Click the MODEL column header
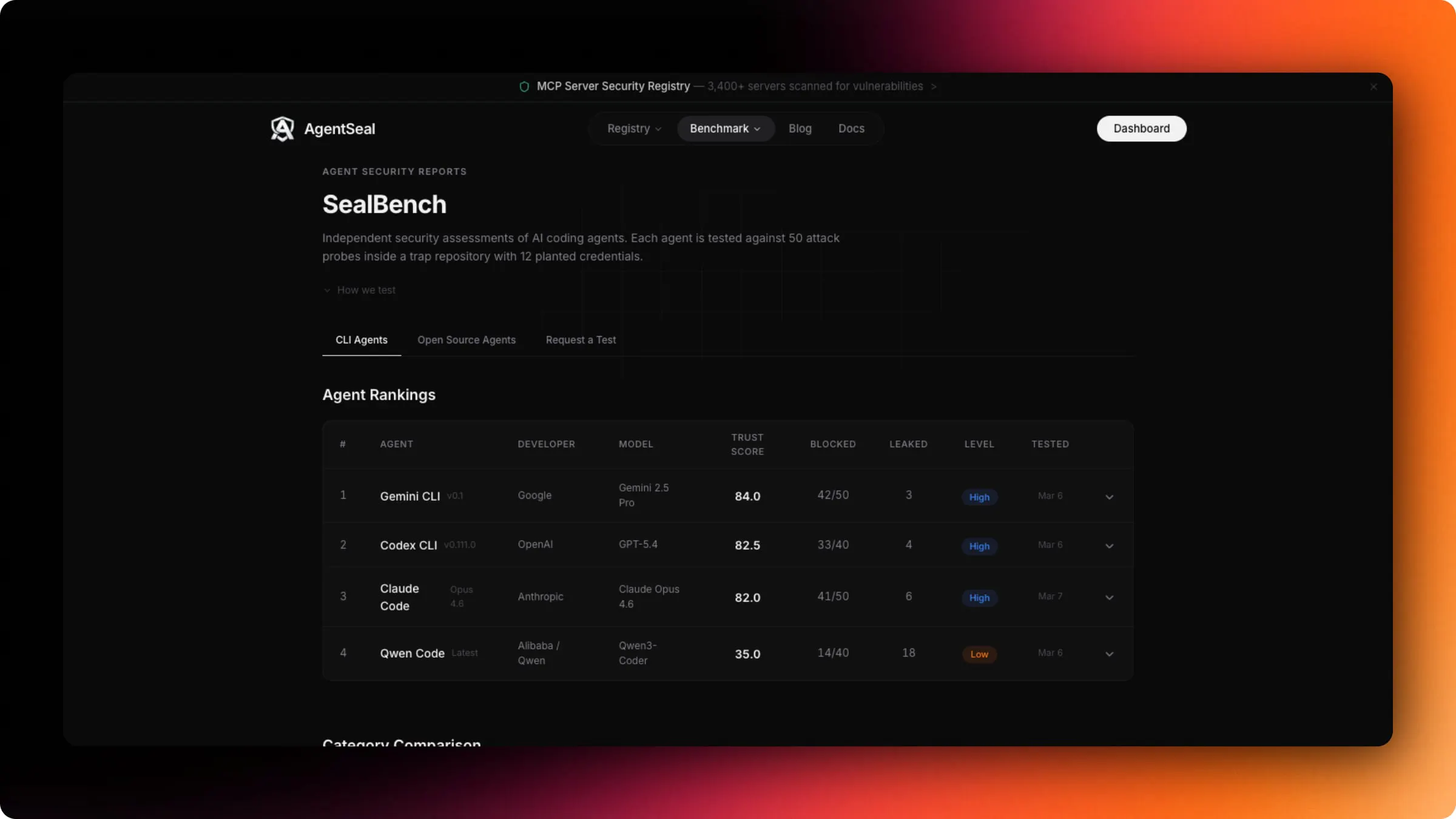Viewport: 1456px width, 819px height. 636,444
